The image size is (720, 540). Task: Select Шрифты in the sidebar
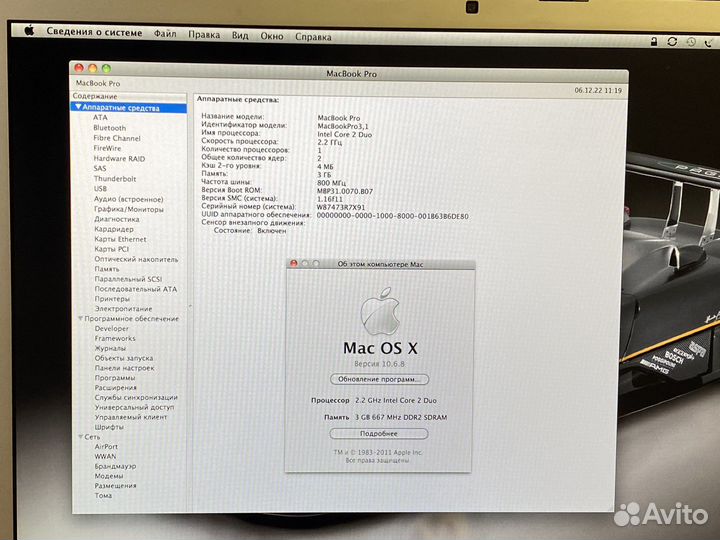109,427
